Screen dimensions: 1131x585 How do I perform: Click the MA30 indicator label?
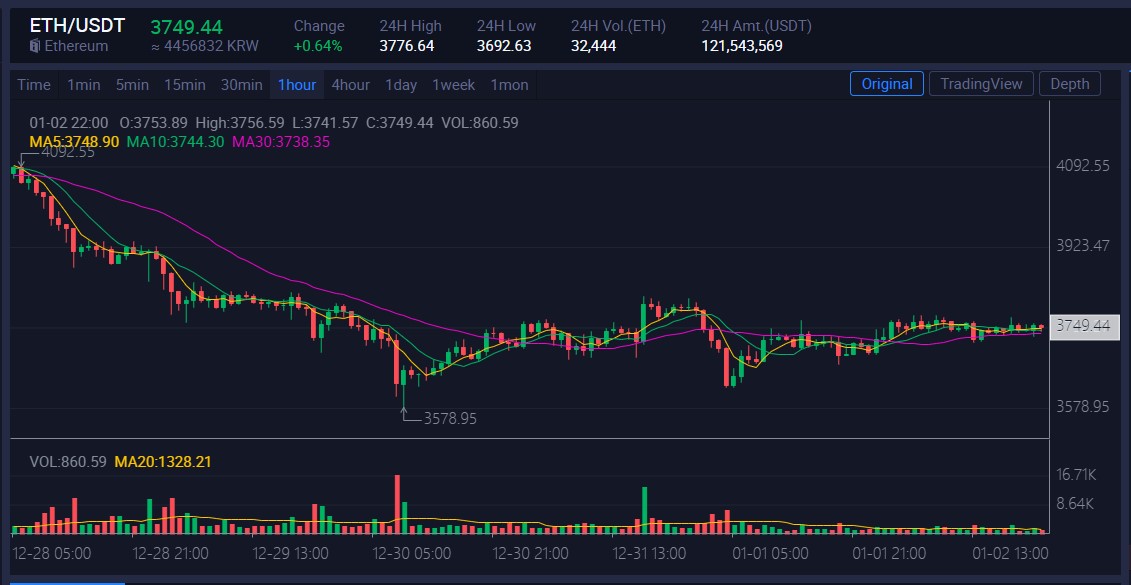click(x=281, y=142)
